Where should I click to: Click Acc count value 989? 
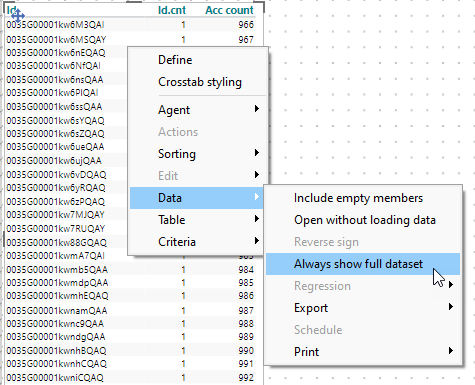(246, 337)
